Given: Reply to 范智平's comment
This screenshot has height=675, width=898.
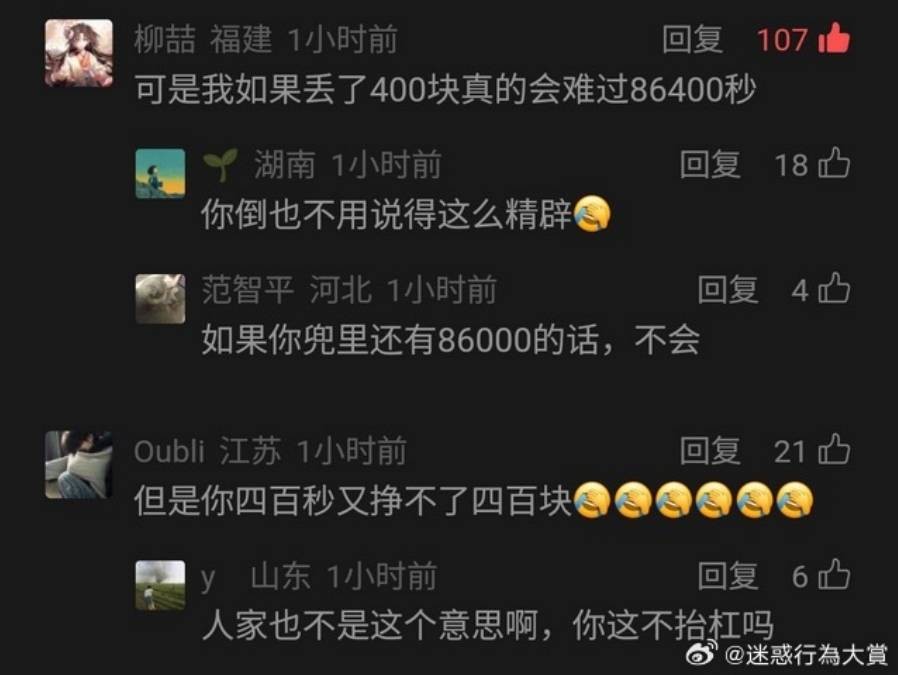Looking at the screenshot, I should [727, 289].
